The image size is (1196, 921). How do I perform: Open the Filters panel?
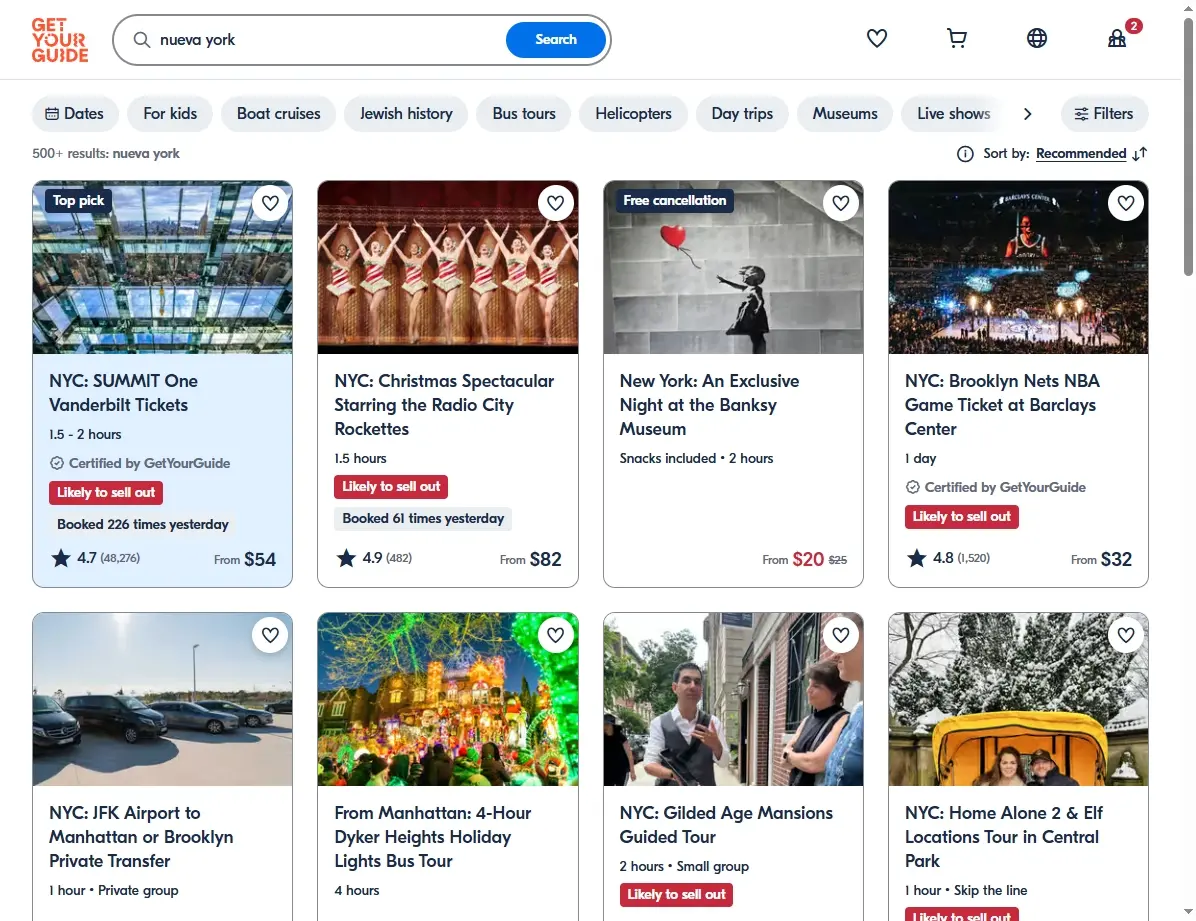tap(1104, 114)
